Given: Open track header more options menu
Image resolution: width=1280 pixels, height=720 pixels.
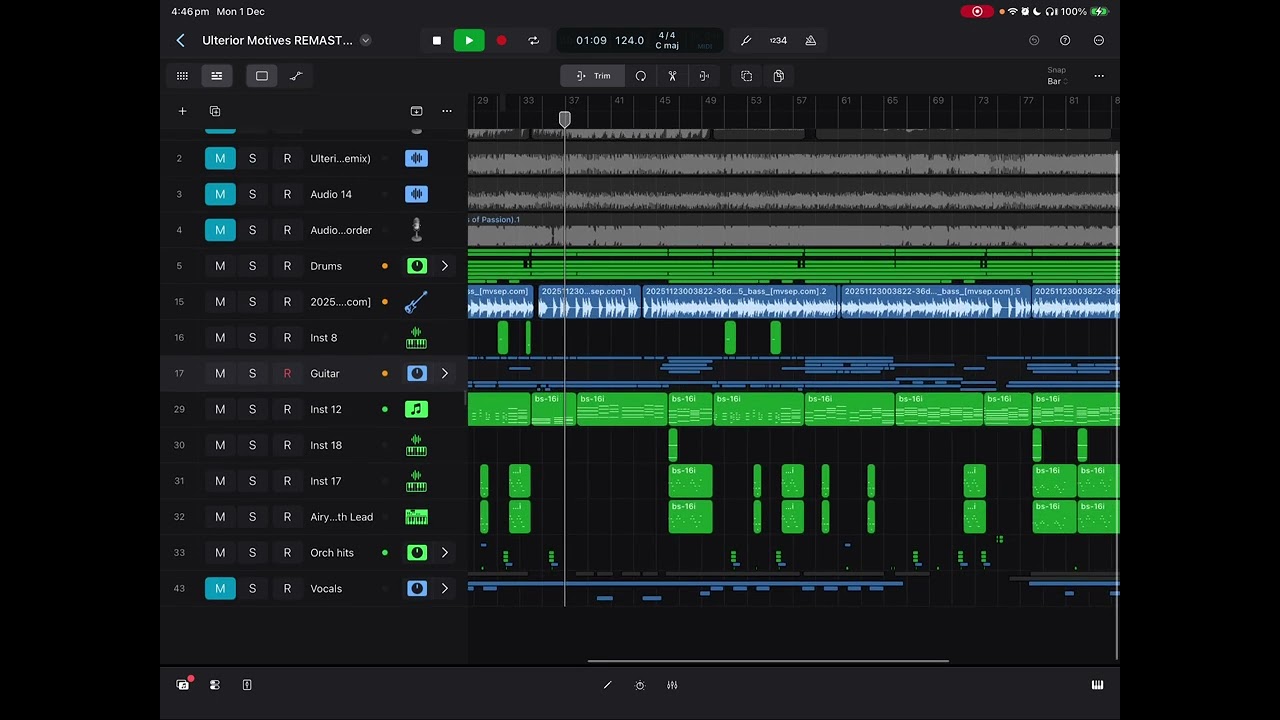Looking at the screenshot, I should (447, 111).
